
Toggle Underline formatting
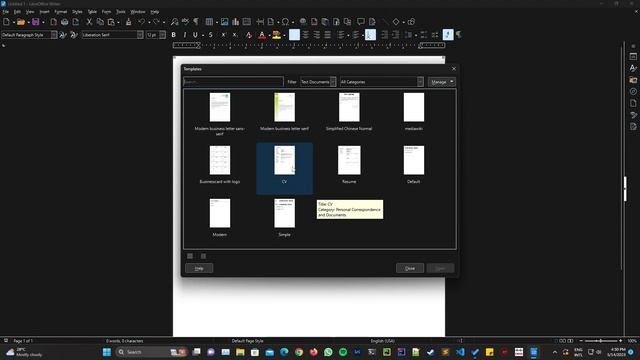[x=195, y=35]
